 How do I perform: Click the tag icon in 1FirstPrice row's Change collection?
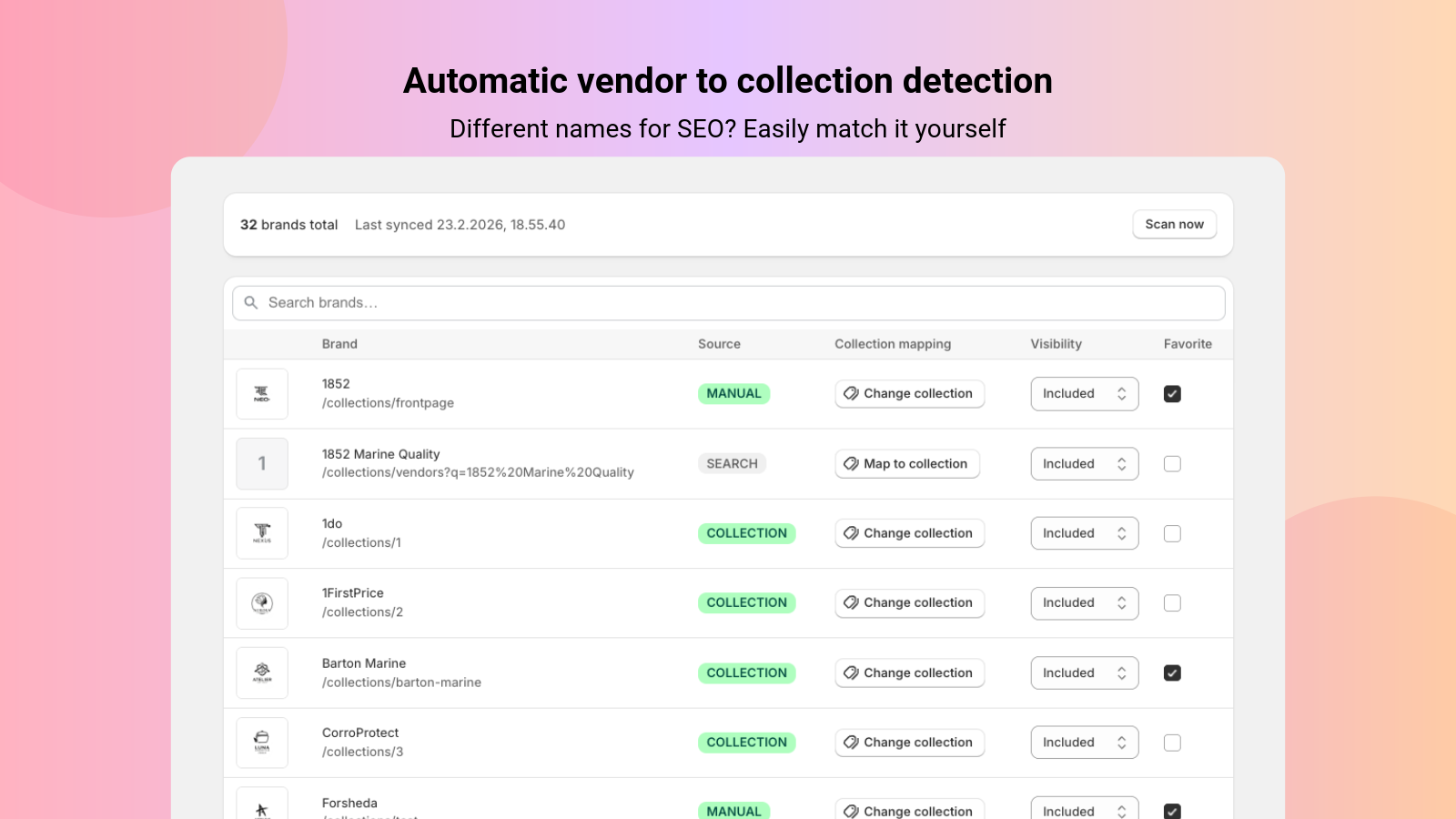tap(851, 603)
